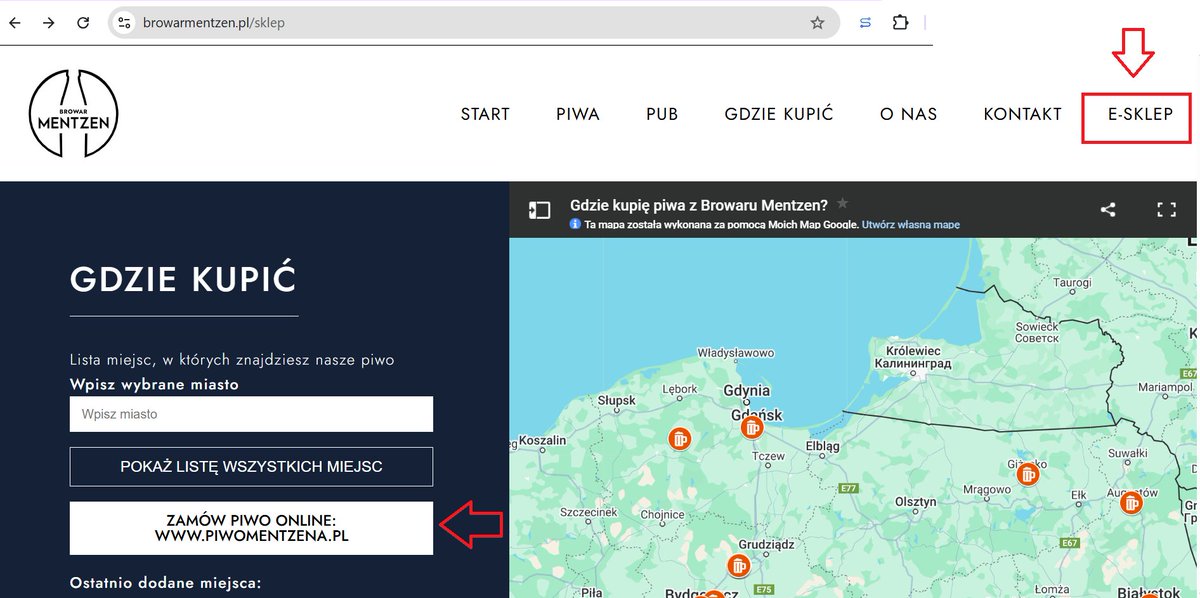Screen dimensions: 1200x598
Task: Reload the page with the refresh icon
Action: pos(84,22)
